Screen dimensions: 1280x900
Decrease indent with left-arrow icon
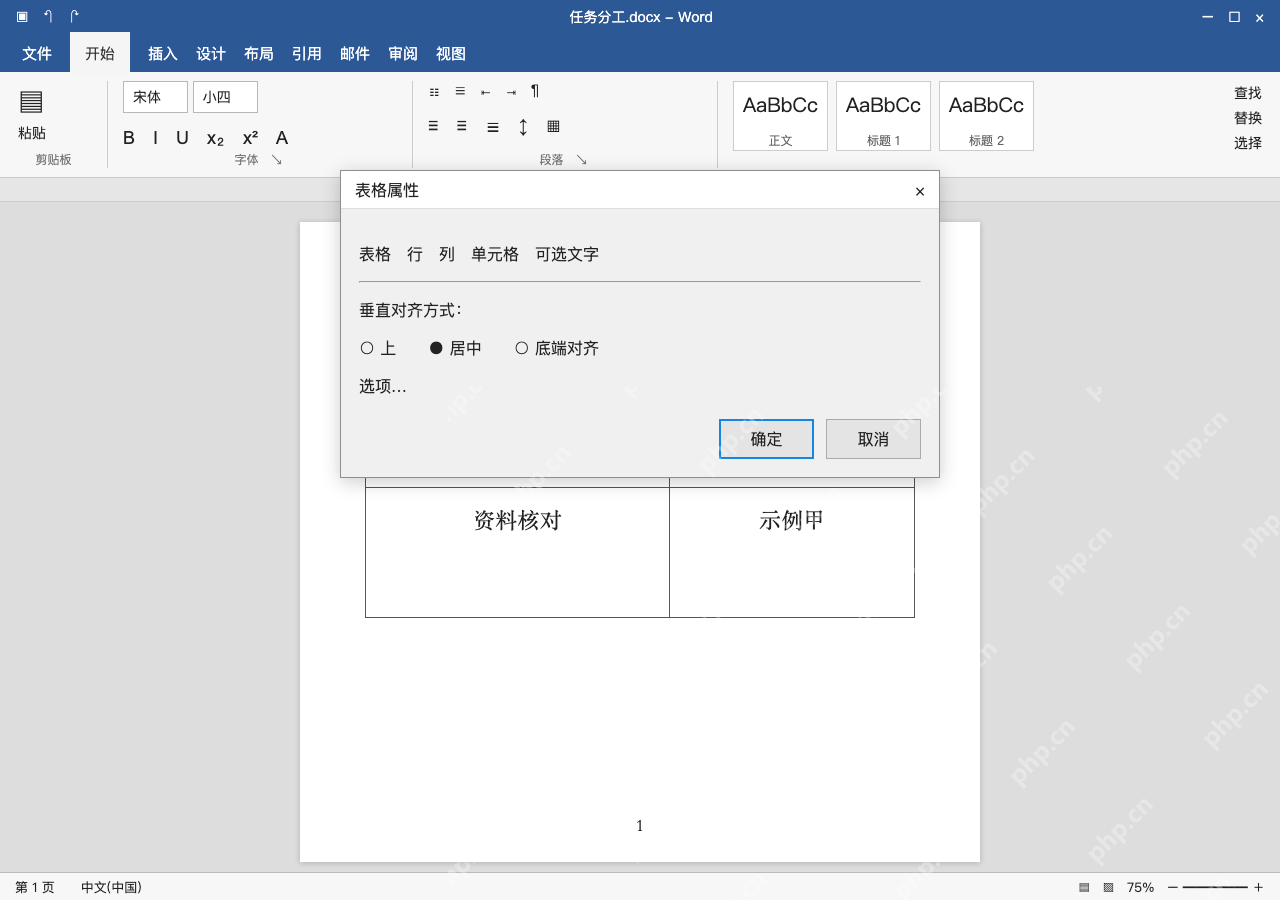pyautogui.click(x=485, y=92)
